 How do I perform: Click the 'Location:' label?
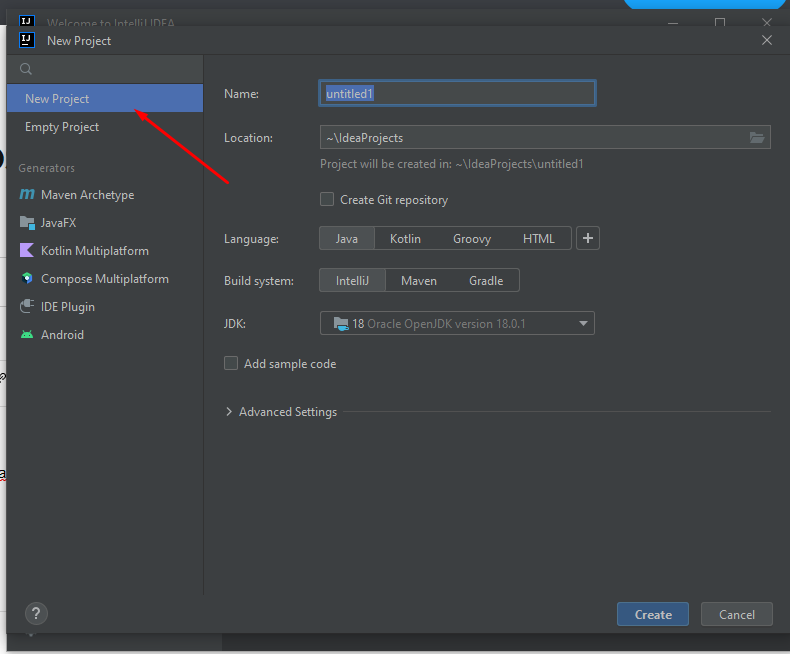(248, 138)
